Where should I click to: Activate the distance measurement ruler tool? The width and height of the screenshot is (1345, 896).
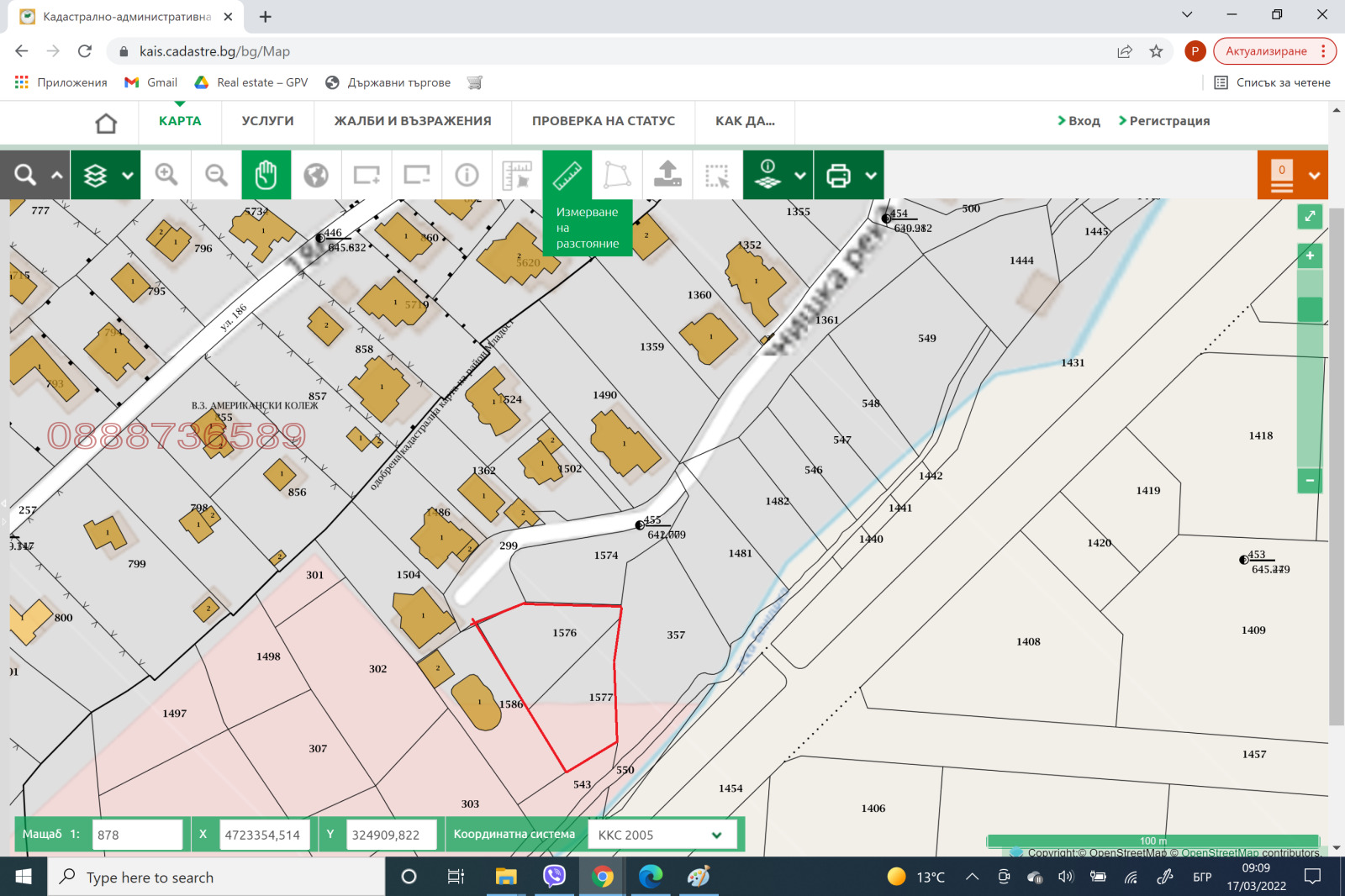tap(567, 175)
